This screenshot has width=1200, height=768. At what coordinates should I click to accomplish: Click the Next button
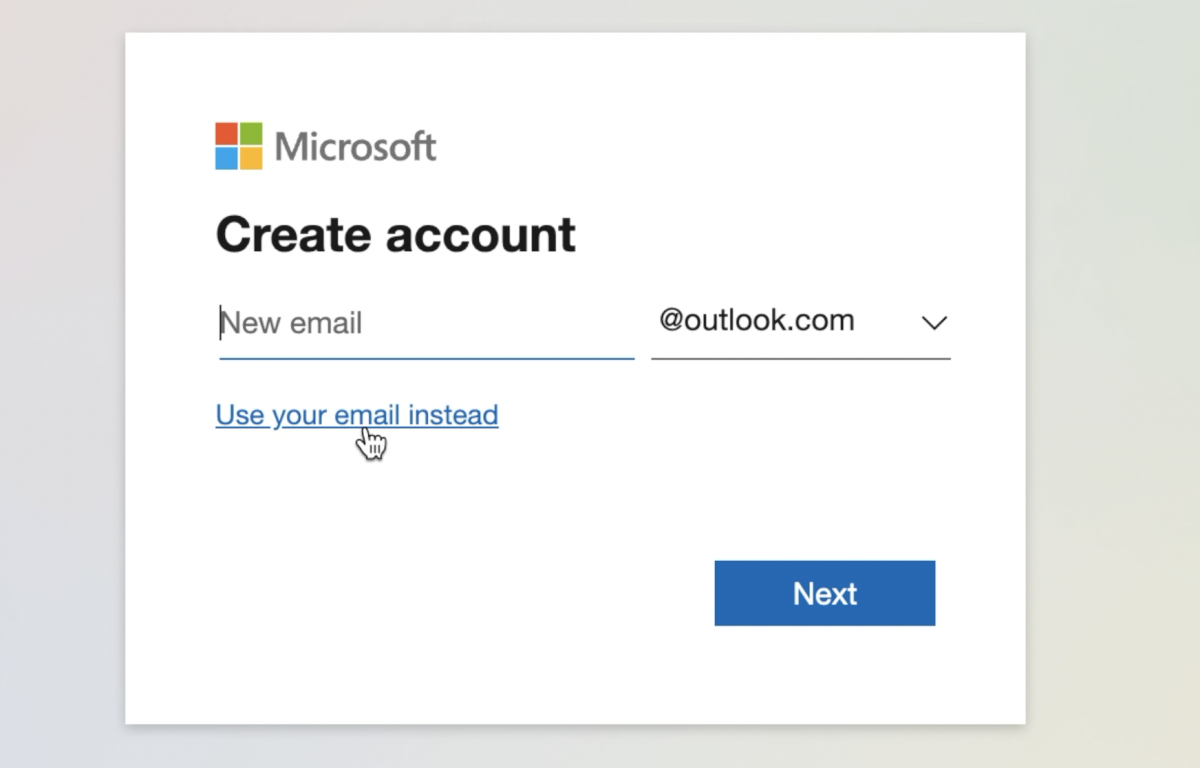click(824, 592)
